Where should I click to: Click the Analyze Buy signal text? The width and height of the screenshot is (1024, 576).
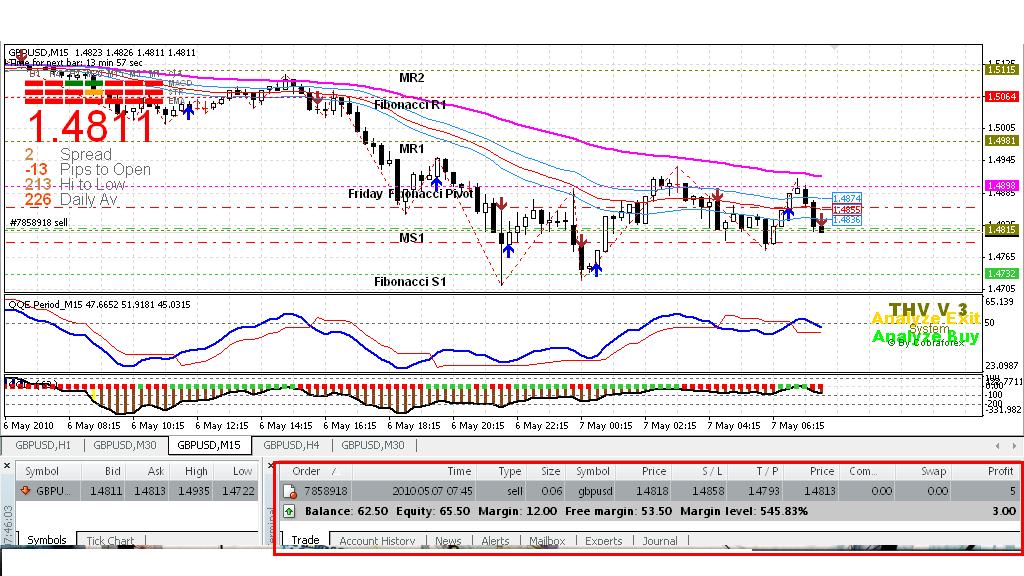925,337
